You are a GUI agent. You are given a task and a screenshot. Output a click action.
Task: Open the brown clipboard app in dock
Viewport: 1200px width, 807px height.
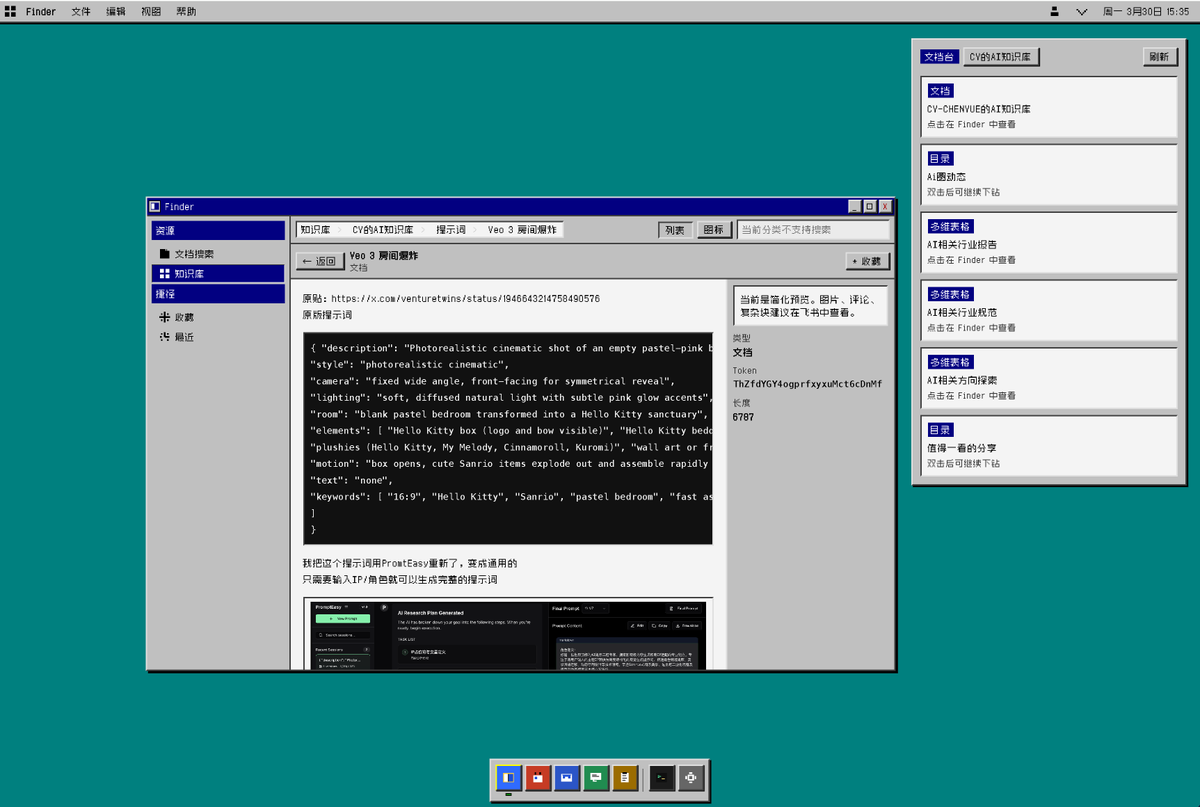tap(625, 777)
